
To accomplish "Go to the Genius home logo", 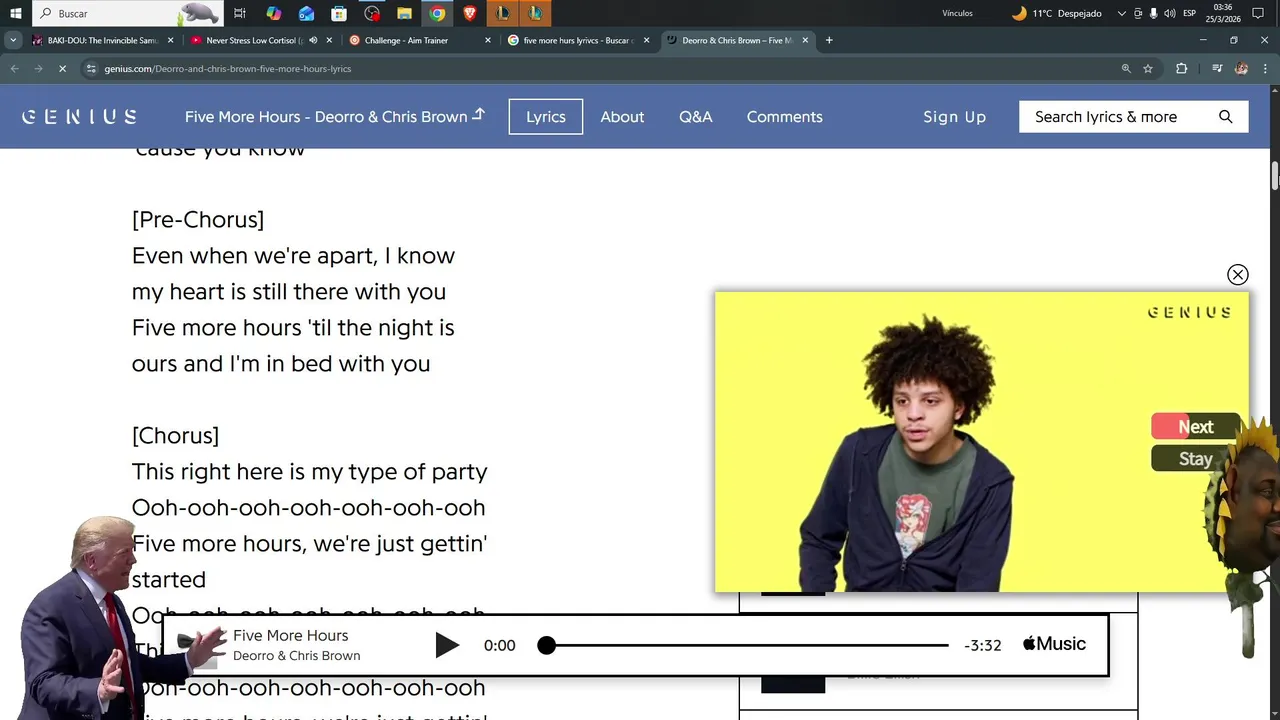I will pyautogui.click(x=79, y=116).
